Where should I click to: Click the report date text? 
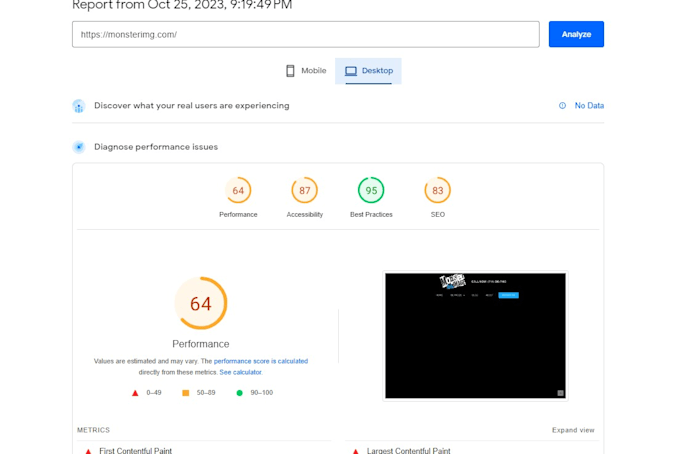(x=182, y=5)
